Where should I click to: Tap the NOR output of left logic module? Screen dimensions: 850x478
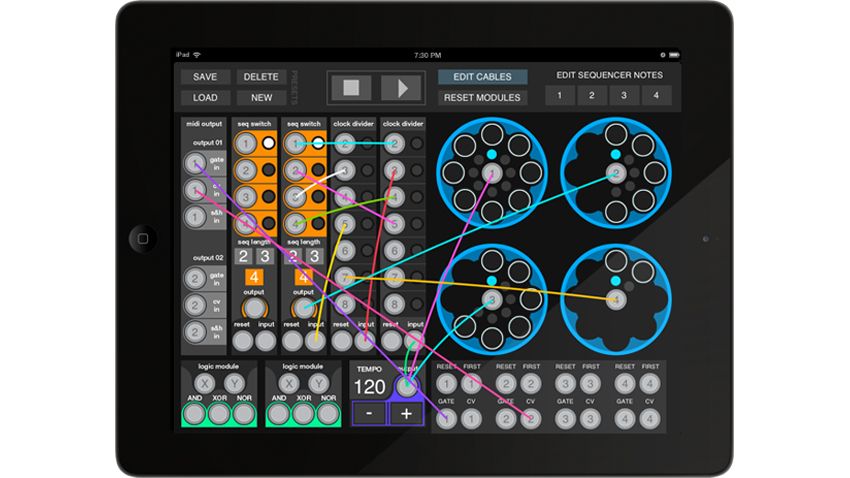coord(244,414)
